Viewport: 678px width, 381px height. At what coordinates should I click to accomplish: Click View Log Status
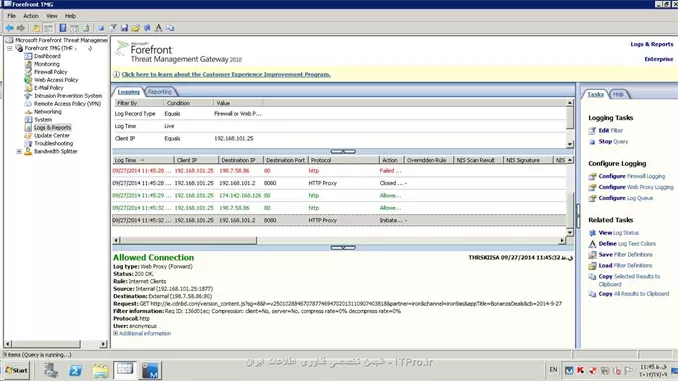618,233
